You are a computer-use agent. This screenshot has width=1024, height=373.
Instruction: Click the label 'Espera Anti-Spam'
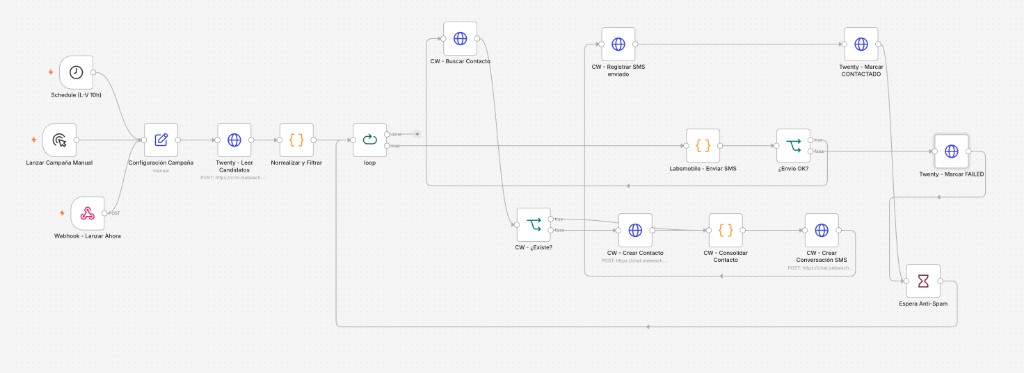[923, 304]
